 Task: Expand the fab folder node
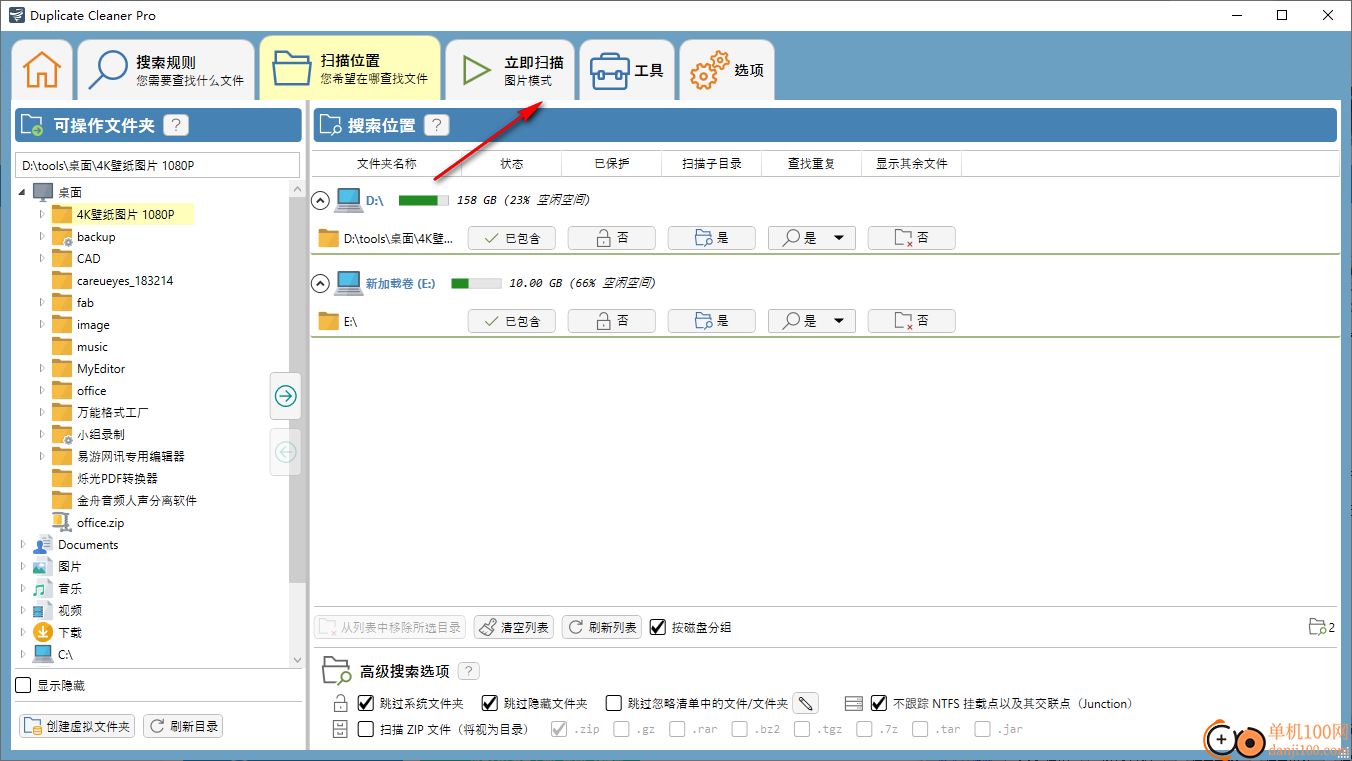pyautogui.click(x=41, y=302)
